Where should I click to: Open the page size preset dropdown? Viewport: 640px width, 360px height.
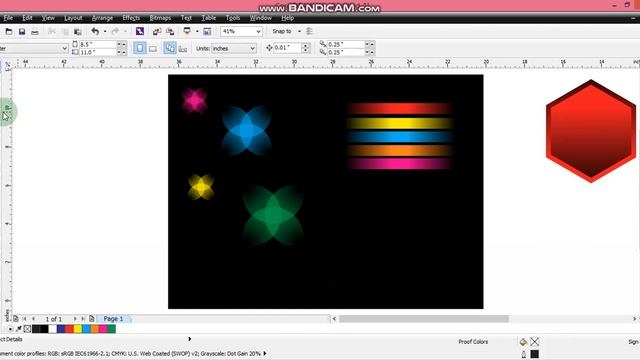tap(64, 49)
